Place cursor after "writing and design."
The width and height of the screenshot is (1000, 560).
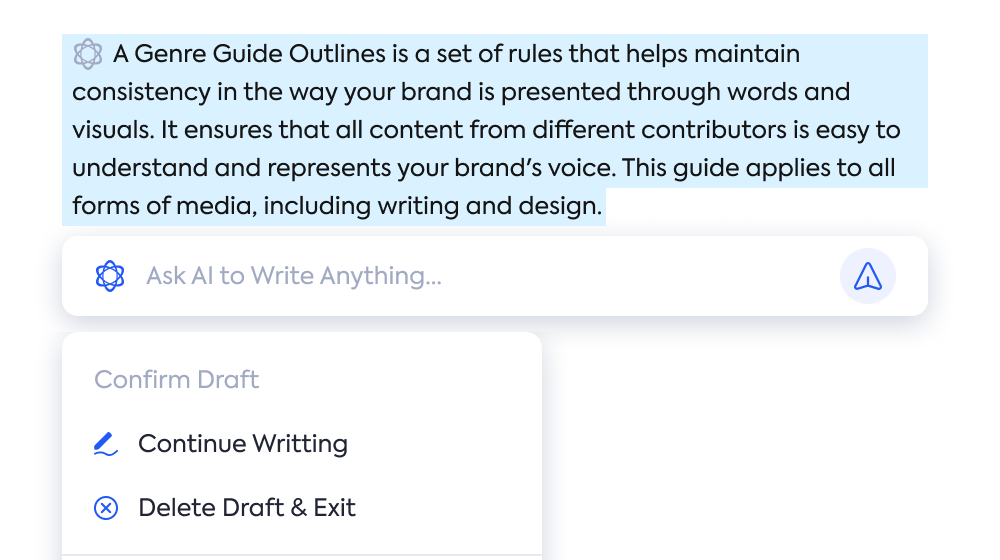603,206
